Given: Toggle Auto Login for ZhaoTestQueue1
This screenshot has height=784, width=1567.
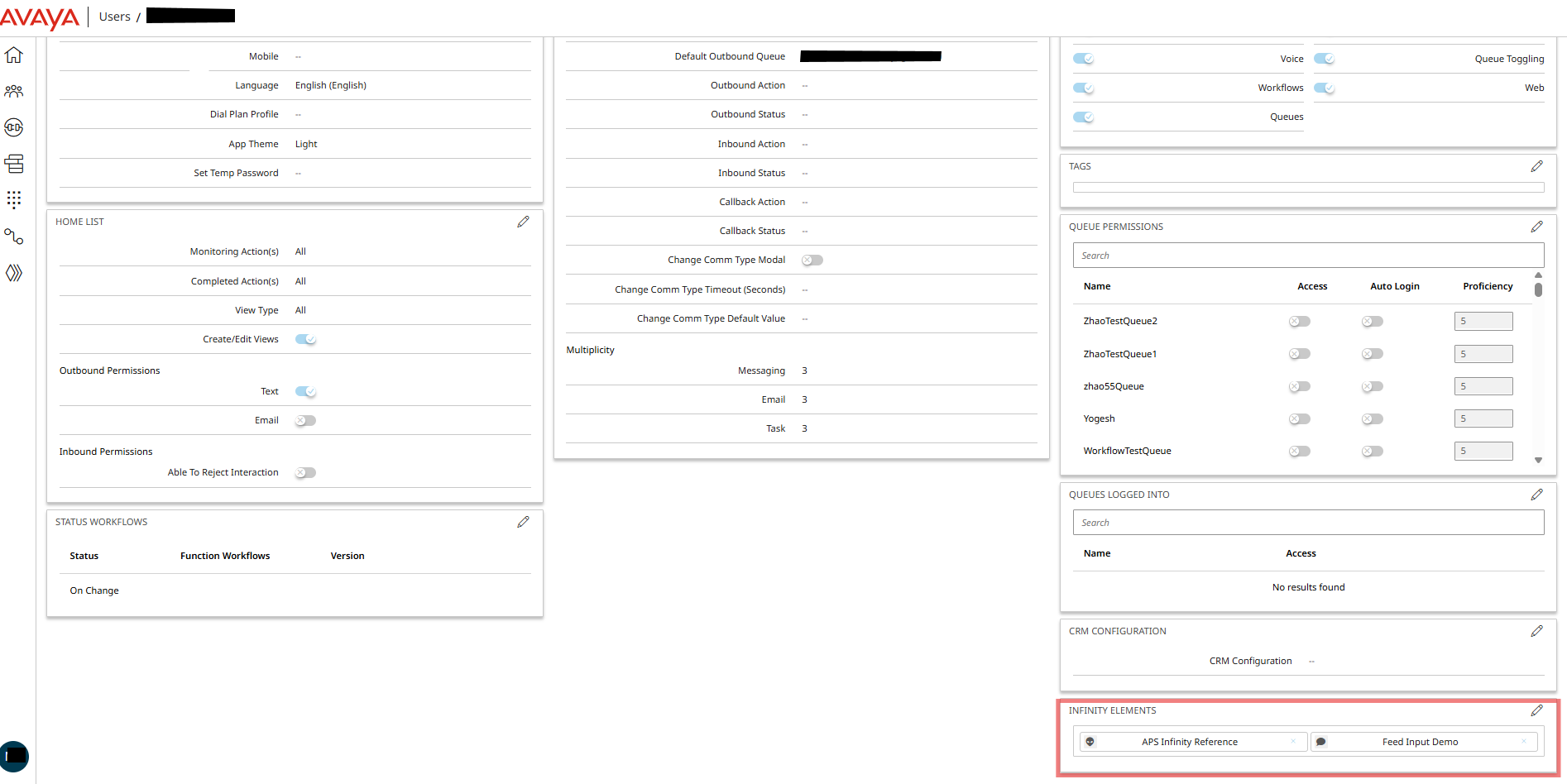Looking at the screenshot, I should 1372,353.
